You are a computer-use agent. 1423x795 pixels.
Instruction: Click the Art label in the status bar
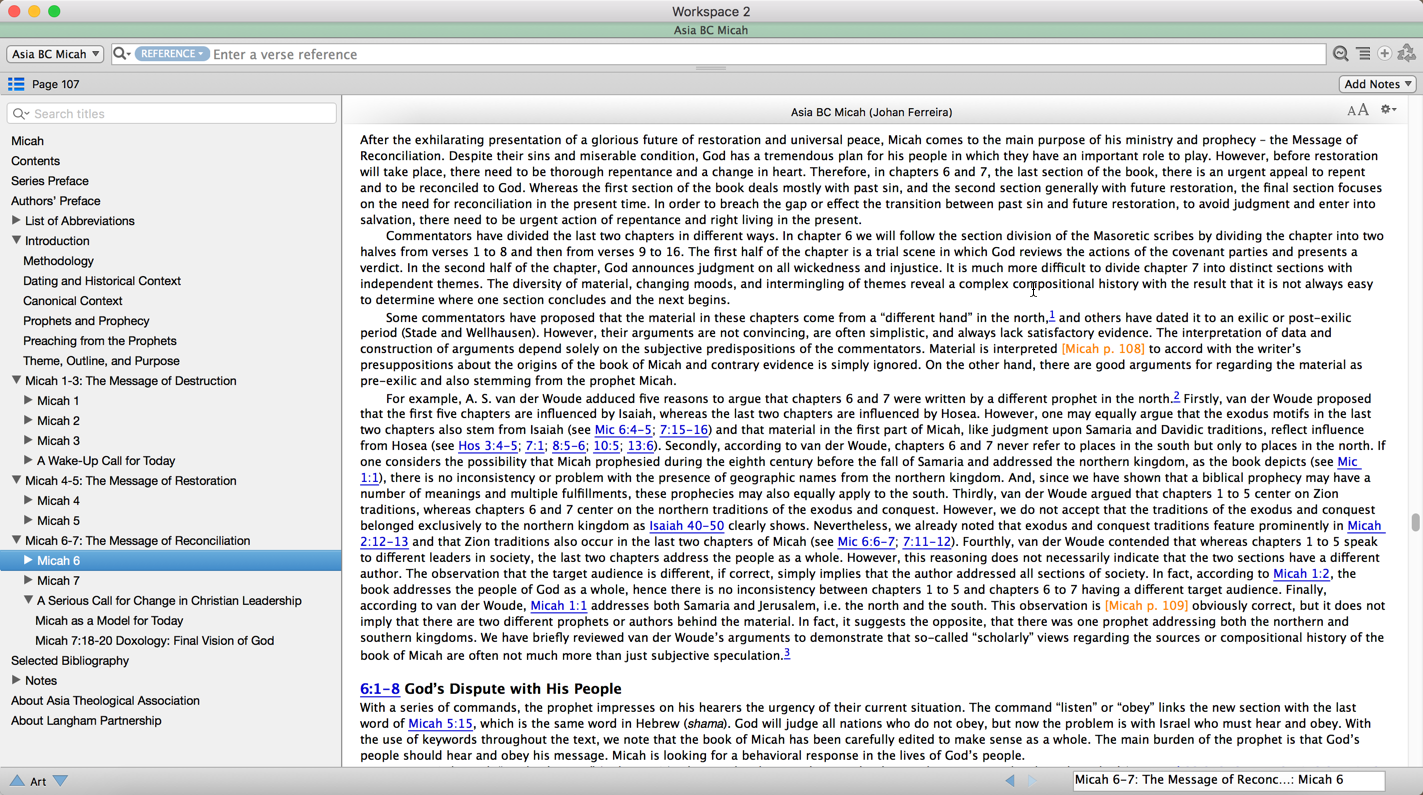38,782
